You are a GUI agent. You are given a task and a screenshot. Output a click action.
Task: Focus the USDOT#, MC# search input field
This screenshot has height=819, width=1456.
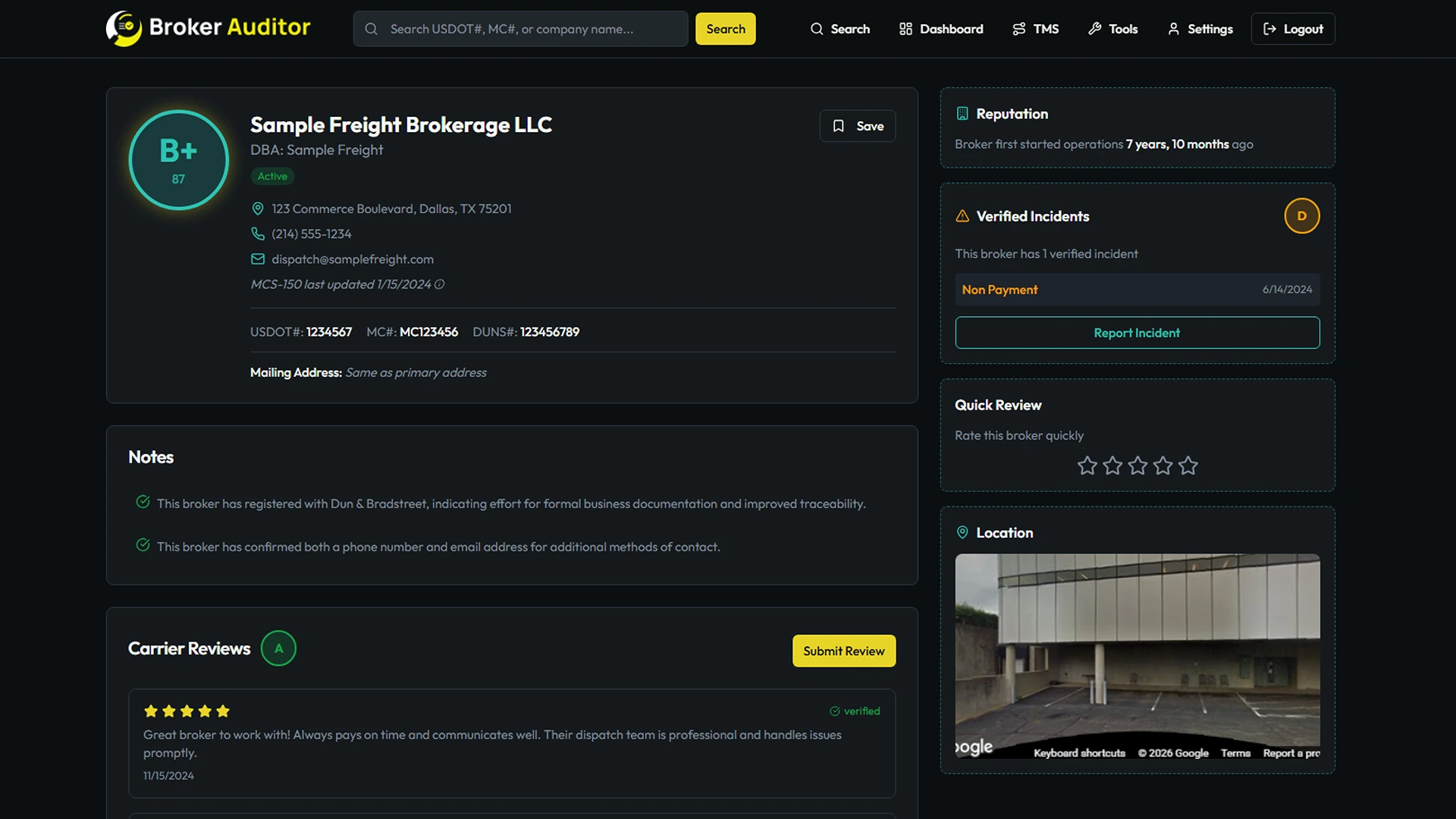click(520, 29)
